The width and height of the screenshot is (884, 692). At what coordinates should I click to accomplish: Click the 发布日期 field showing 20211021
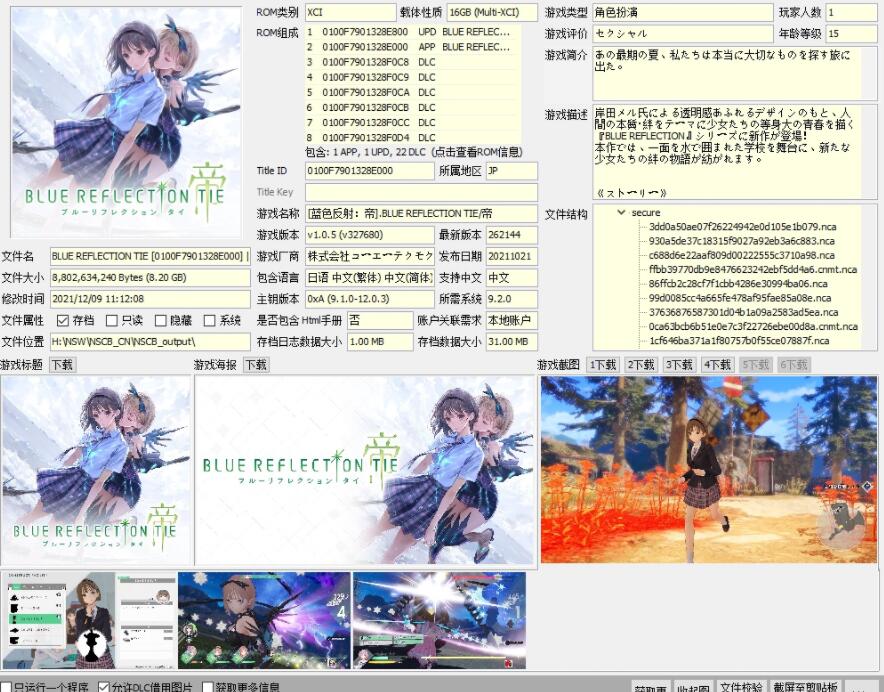[512, 257]
